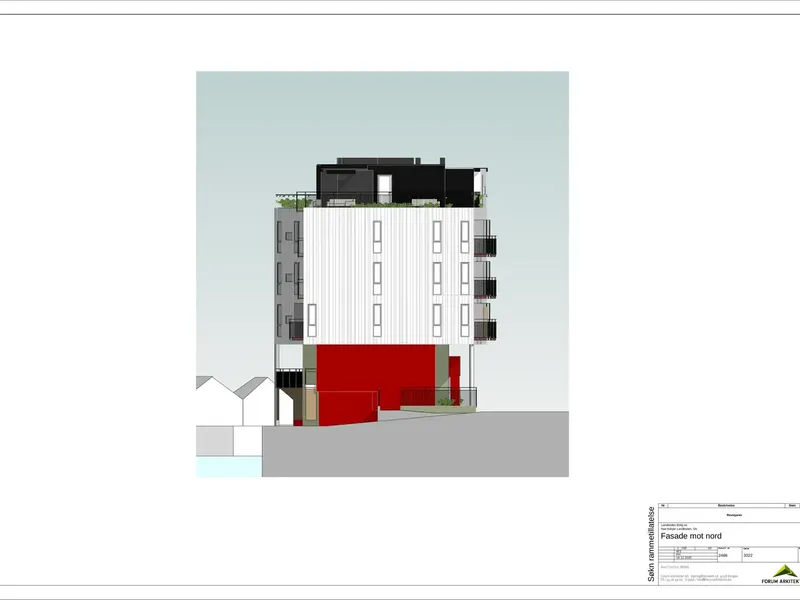Select the vertical 'Søkn rammetillatelse' label
800x600 pixels.
coord(651,544)
